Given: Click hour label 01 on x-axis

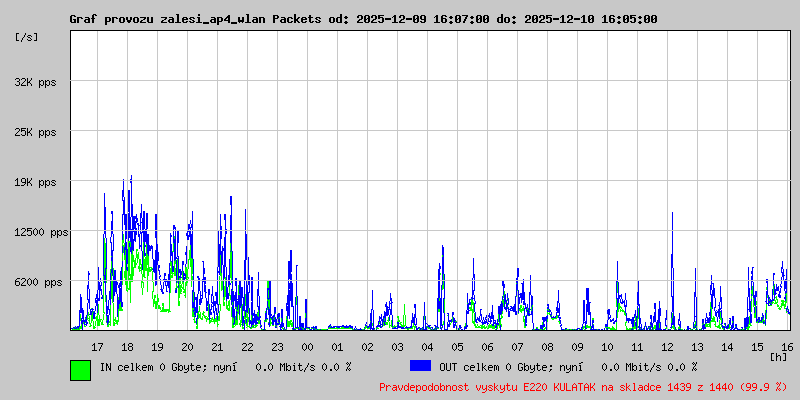Looking at the screenshot, I should pyautogui.click(x=337, y=347).
